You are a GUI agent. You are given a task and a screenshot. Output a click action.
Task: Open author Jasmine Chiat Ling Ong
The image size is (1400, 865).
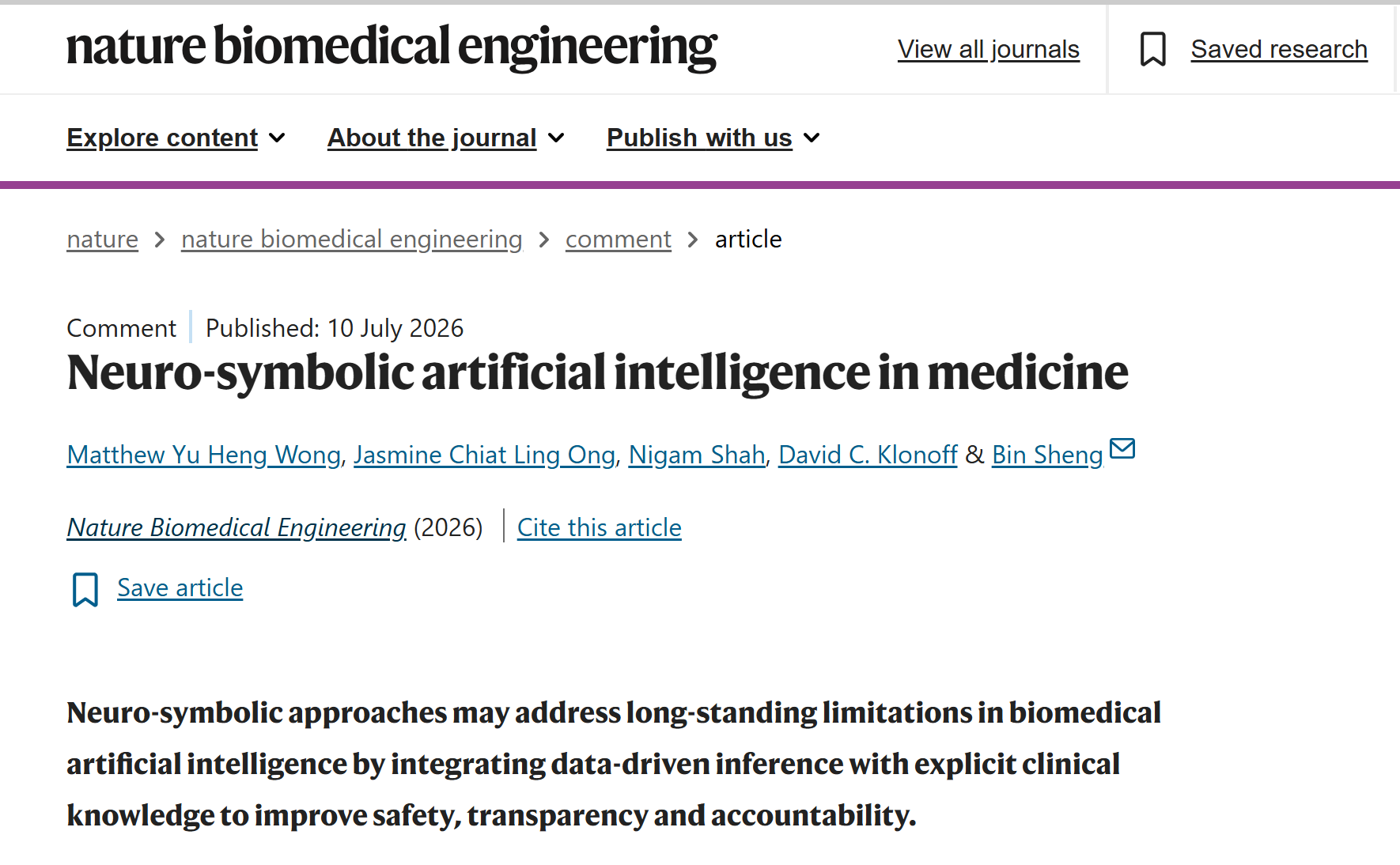tap(484, 455)
